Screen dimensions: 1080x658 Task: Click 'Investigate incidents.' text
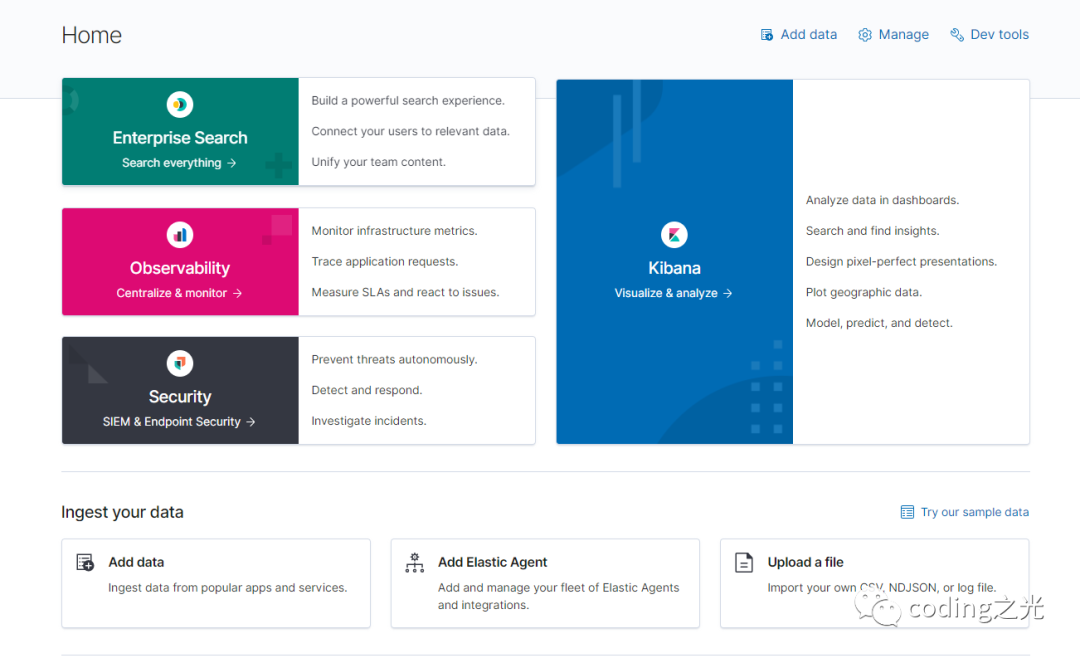pyautogui.click(x=368, y=421)
